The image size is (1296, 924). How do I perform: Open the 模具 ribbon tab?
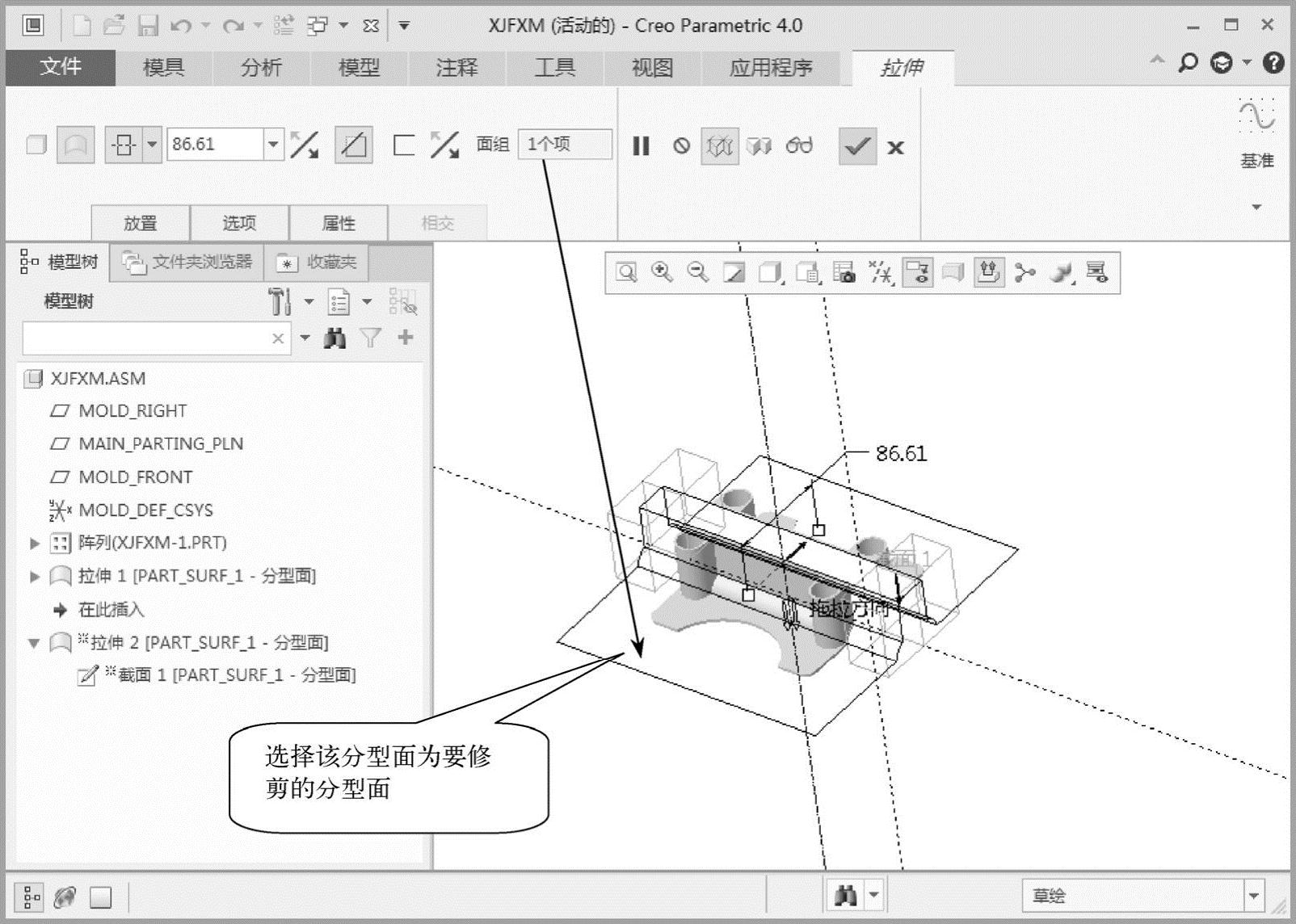163,68
